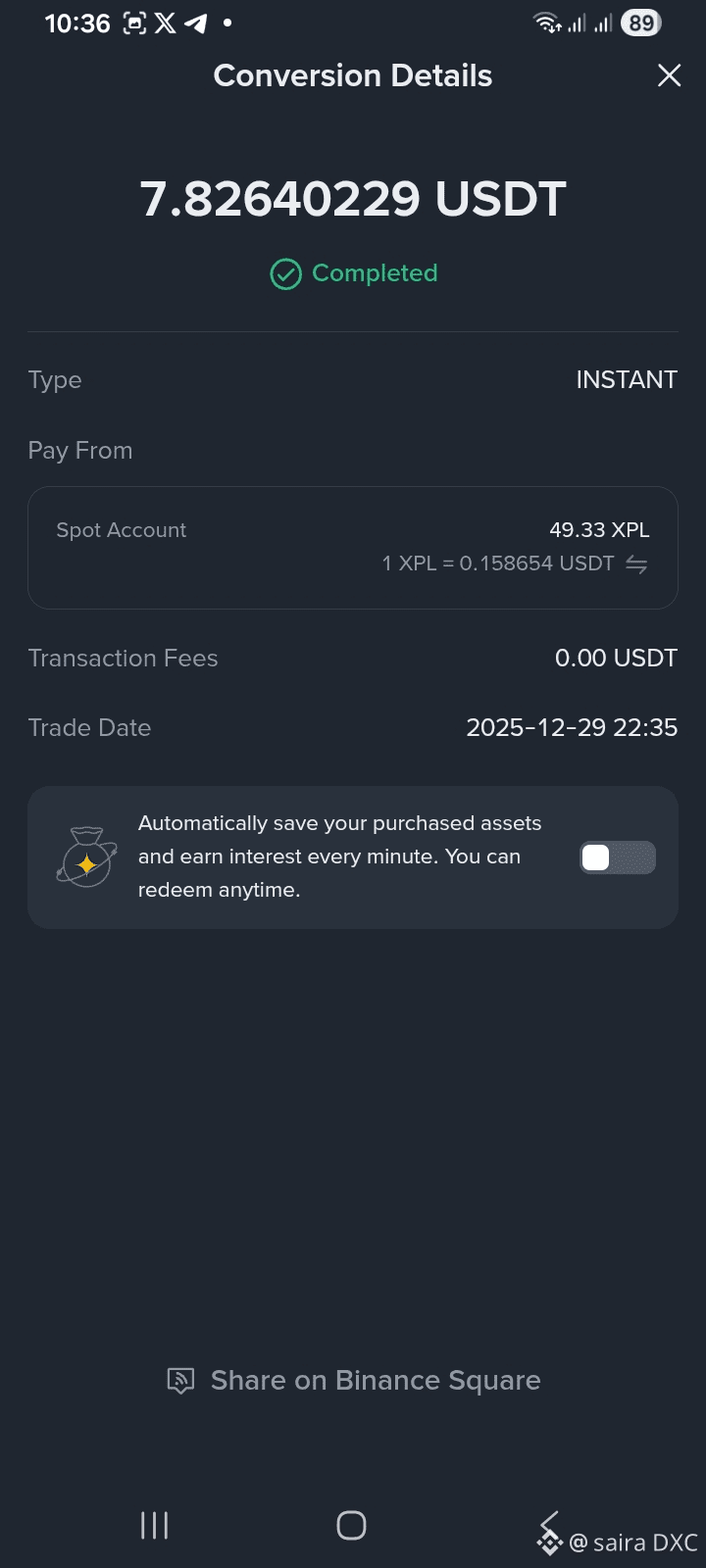Tap the money bag earn icon

86,857
